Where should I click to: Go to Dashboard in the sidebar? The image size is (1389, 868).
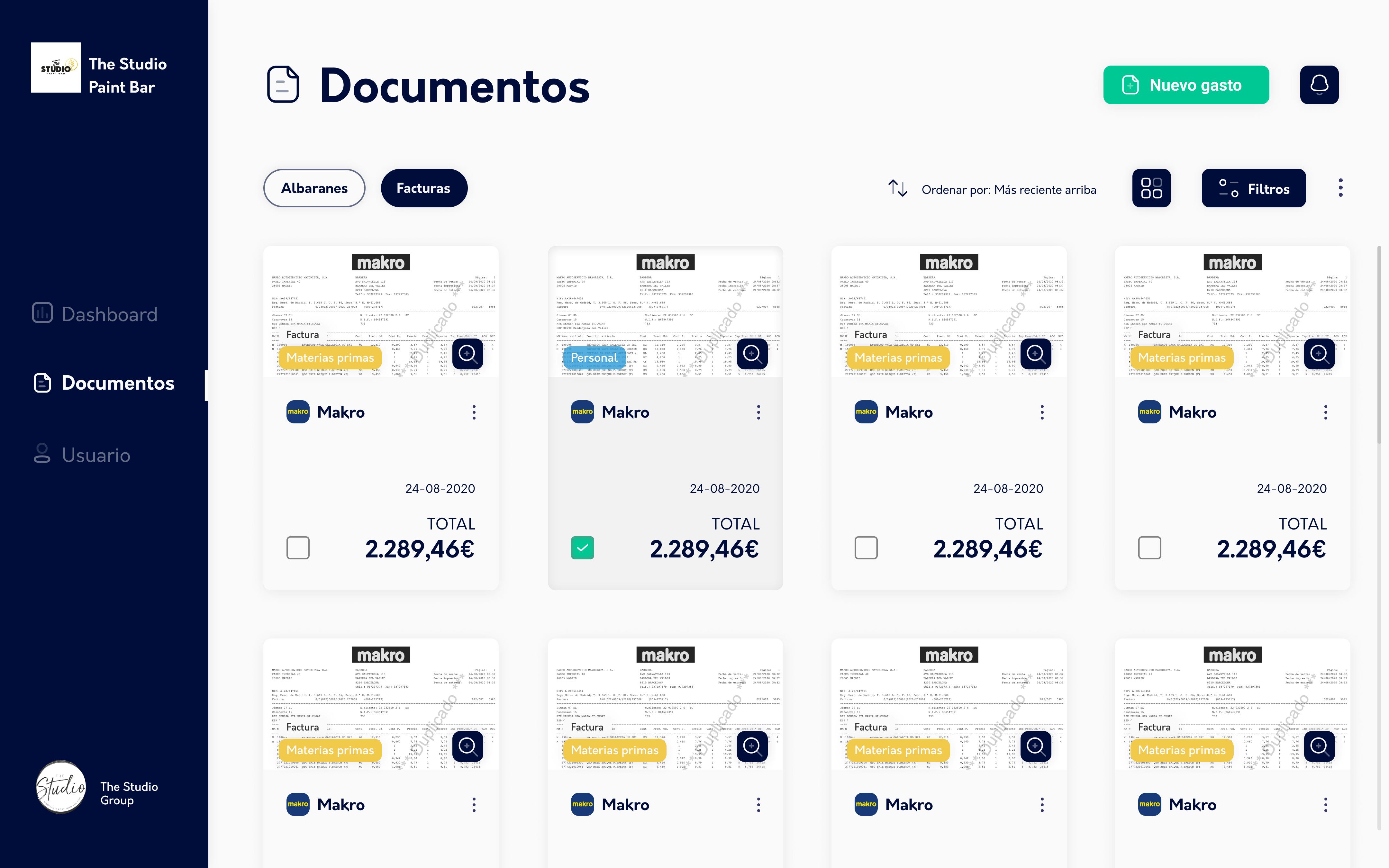pyautogui.click(x=95, y=313)
